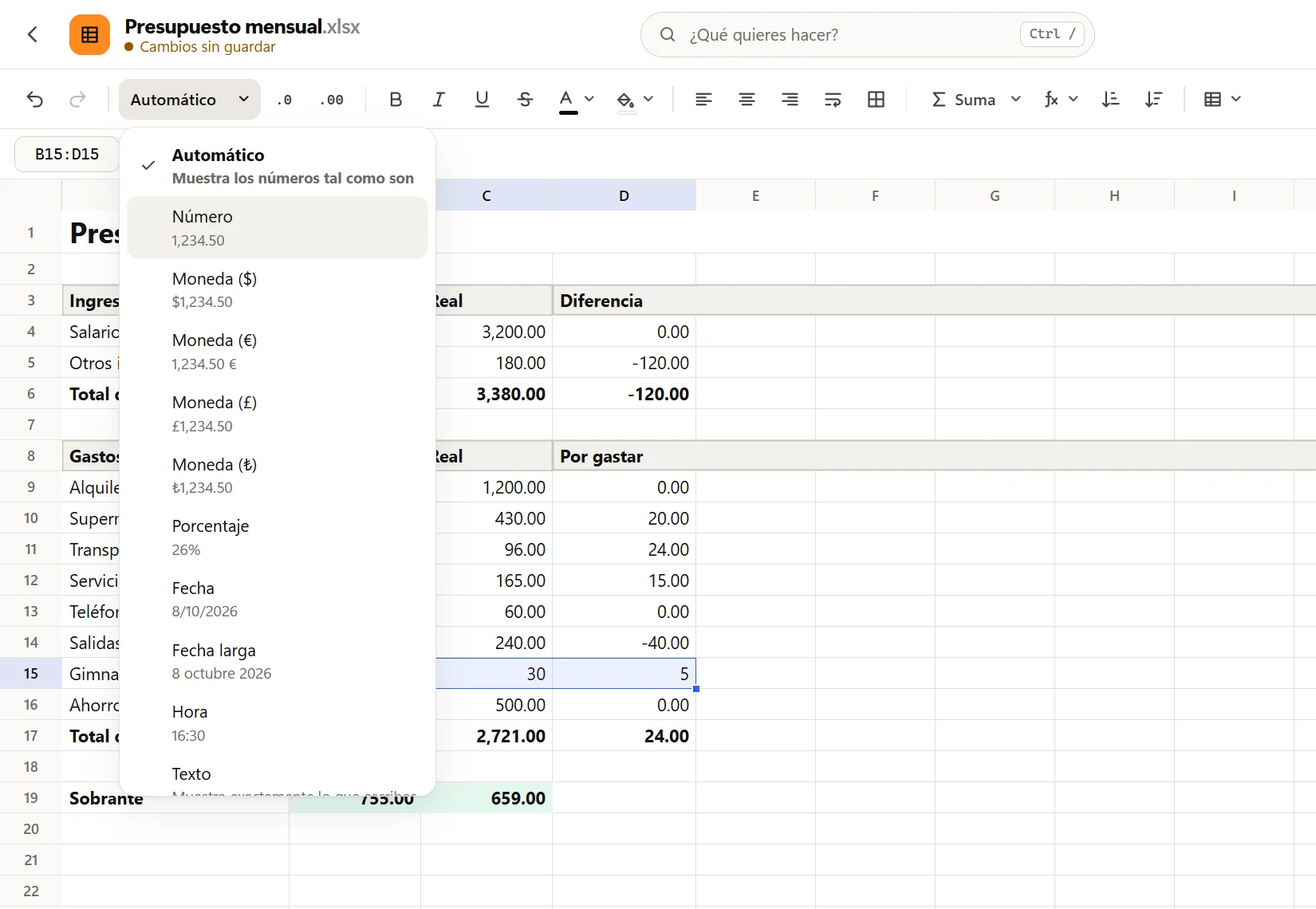Toggle italic formatting
1316x909 pixels.
[439, 100]
